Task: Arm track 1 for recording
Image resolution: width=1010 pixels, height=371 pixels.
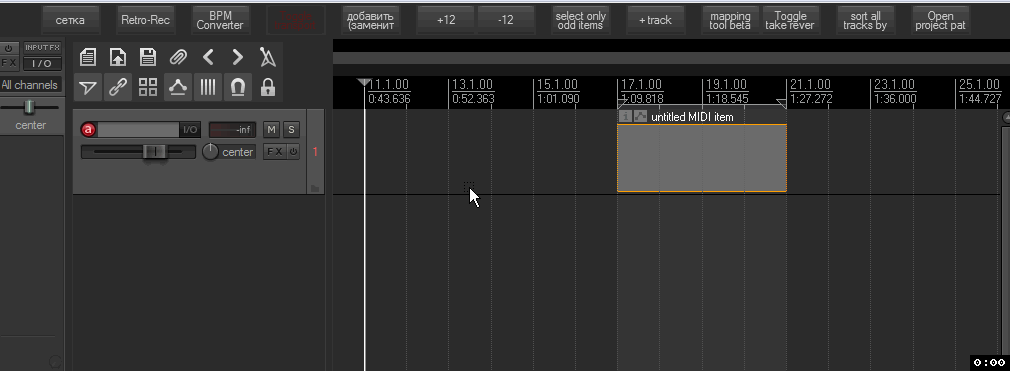Action: pos(88,130)
